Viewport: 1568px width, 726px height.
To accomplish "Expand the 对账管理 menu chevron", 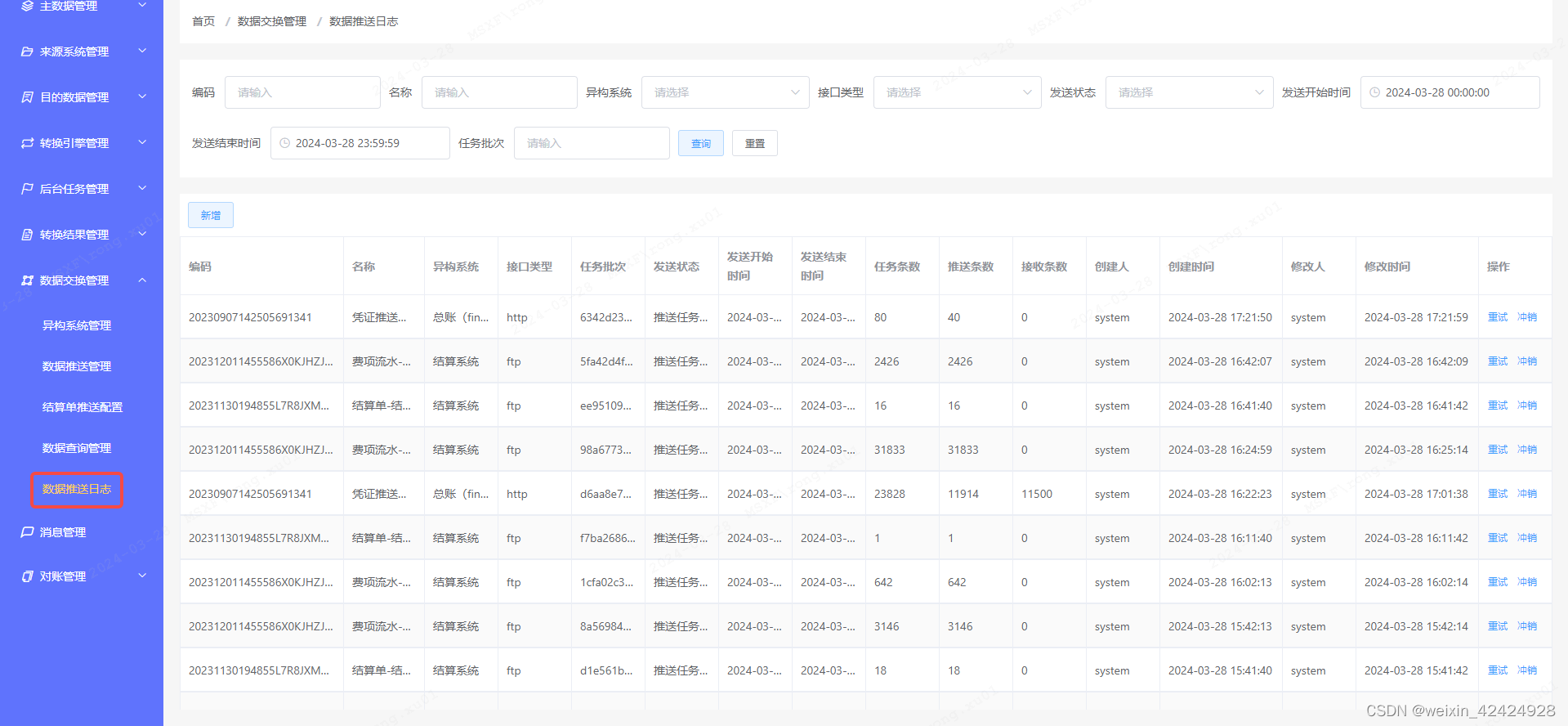I will pos(142,576).
